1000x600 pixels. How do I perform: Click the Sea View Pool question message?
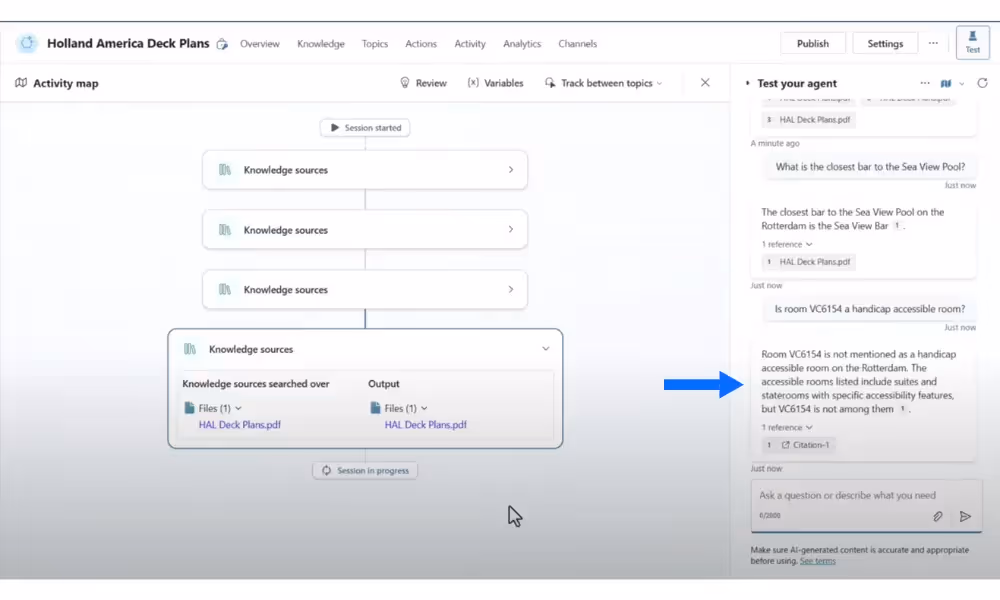click(870, 167)
